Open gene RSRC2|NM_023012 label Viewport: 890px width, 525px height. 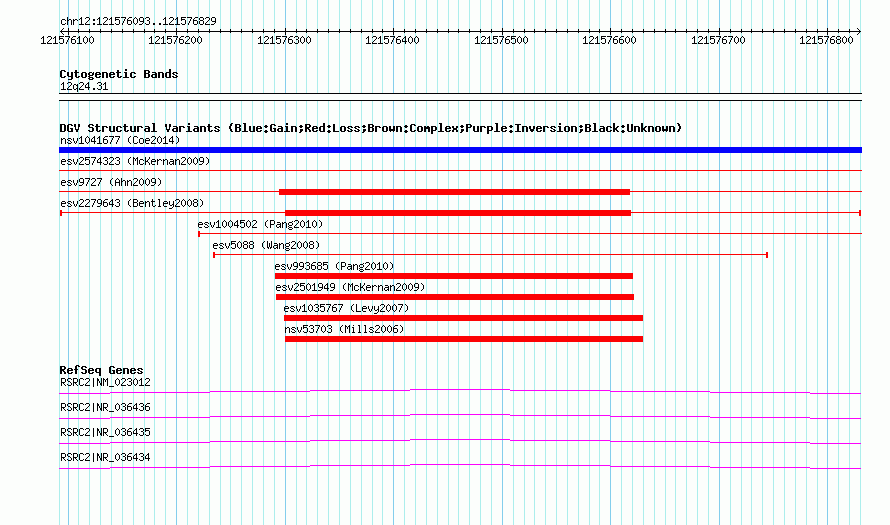(105, 383)
